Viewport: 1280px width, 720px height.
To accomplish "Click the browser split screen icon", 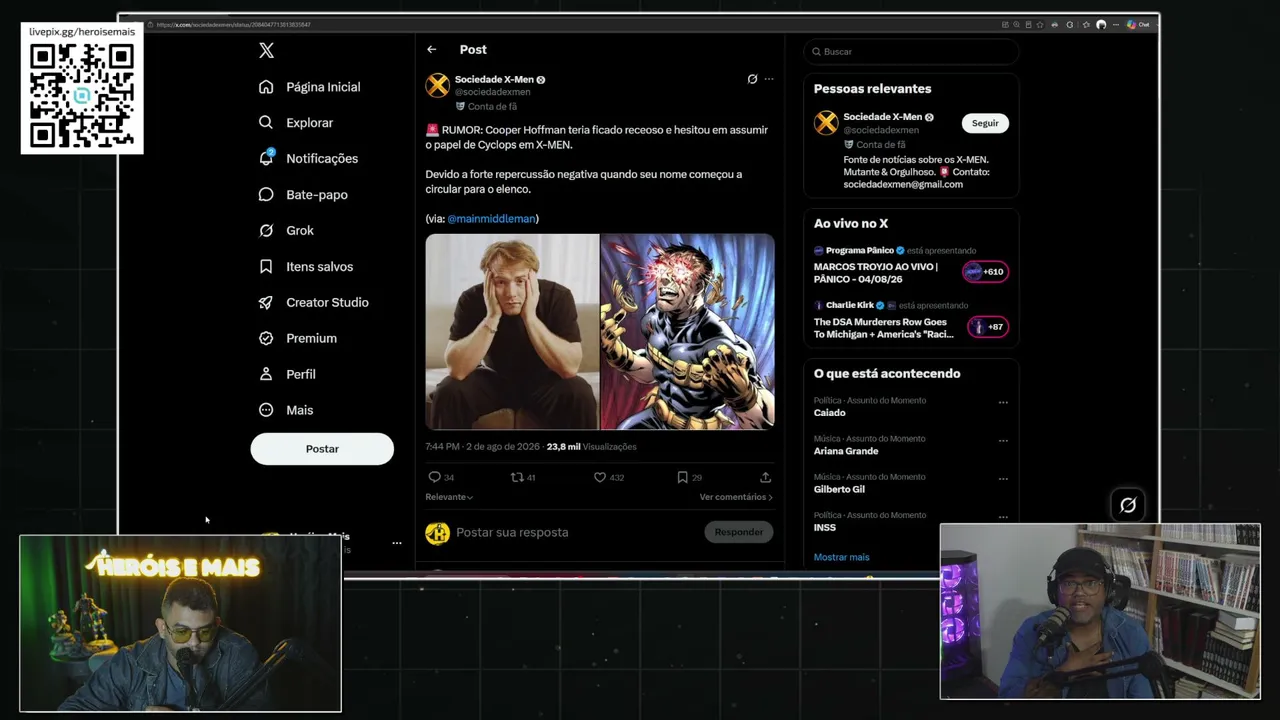I will (1005, 25).
